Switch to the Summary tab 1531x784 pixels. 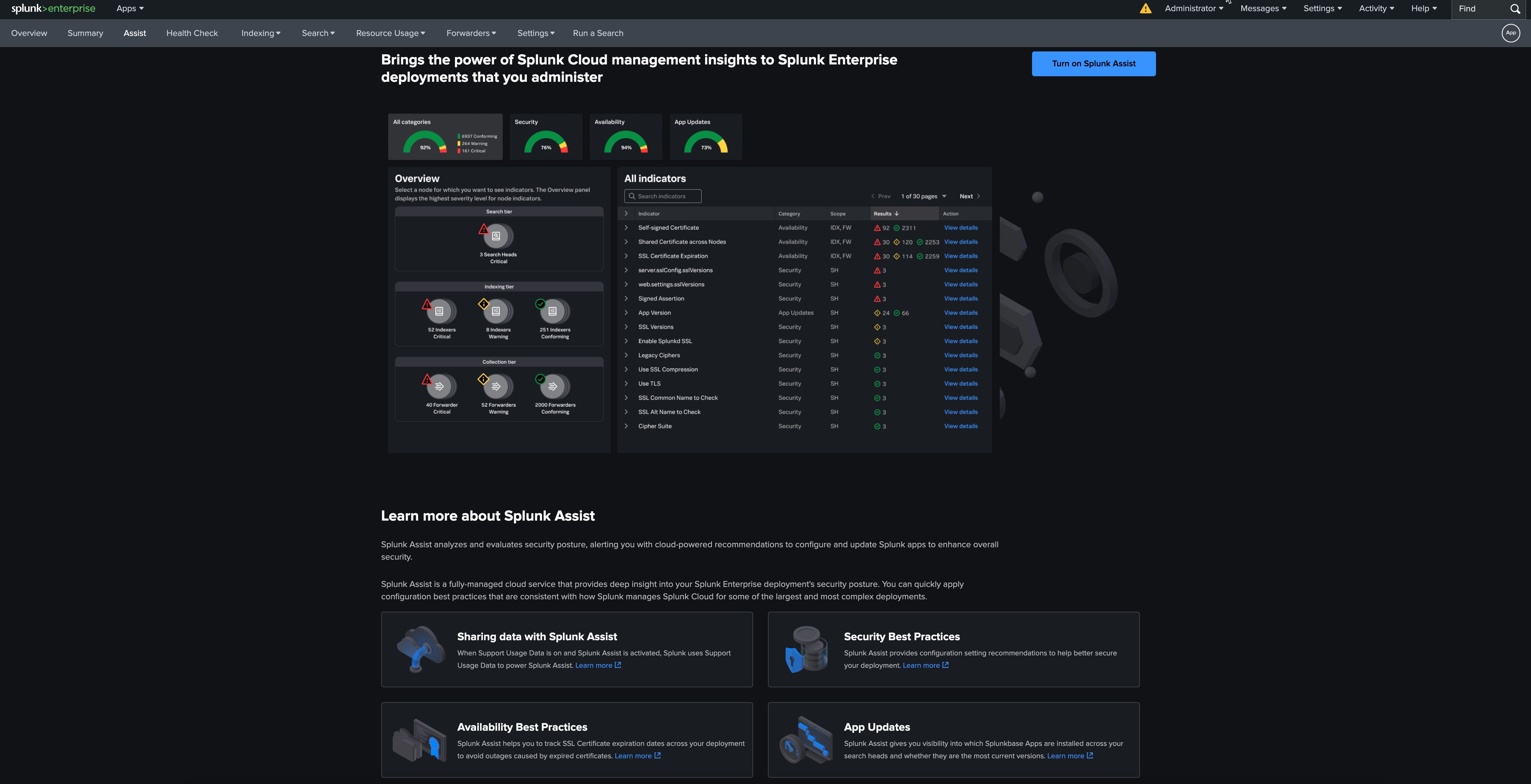tap(85, 33)
